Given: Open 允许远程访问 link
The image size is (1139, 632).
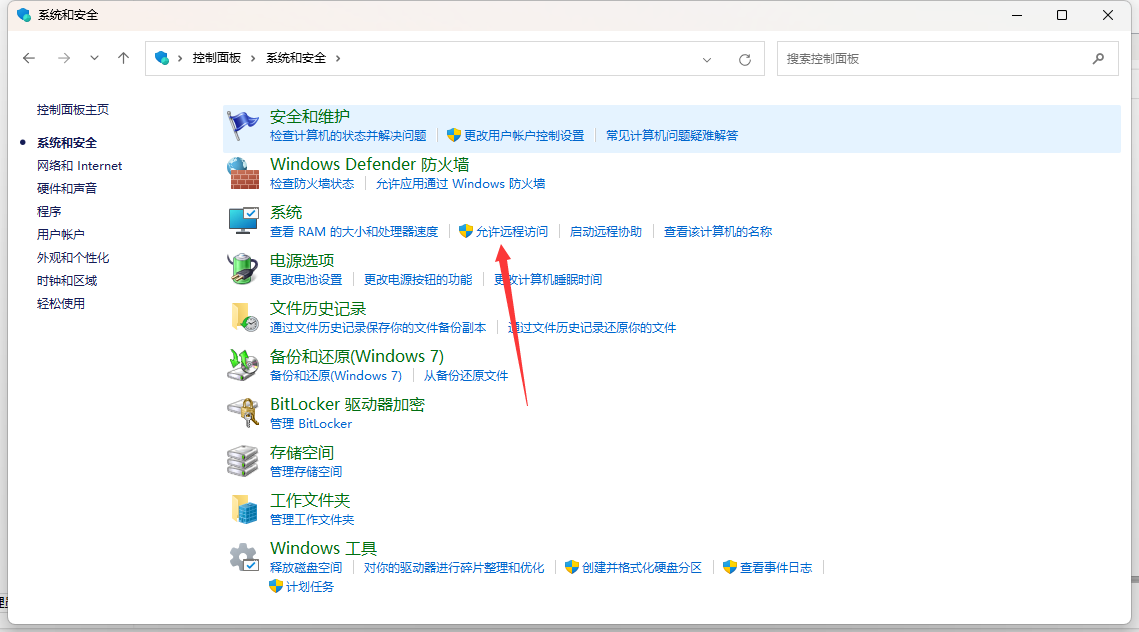Looking at the screenshot, I should click(x=512, y=232).
